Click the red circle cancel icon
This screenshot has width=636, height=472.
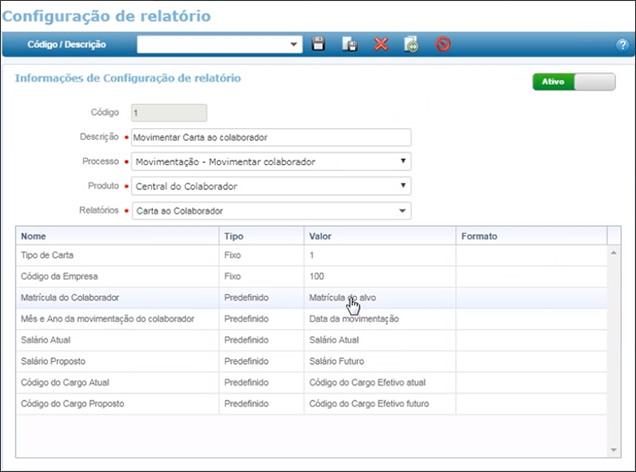pos(442,44)
